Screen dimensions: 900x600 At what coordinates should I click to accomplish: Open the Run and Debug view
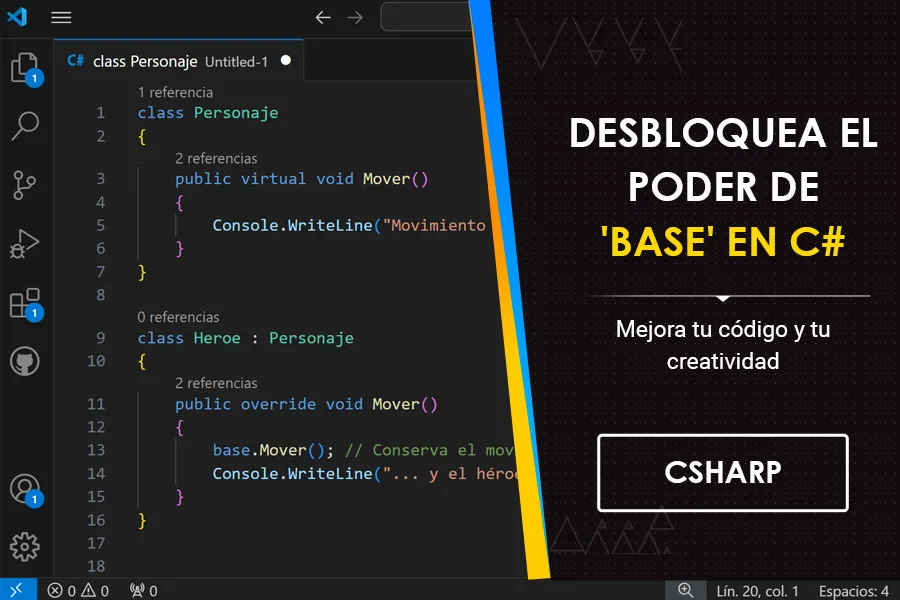pyautogui.click(x=24, y=243)
